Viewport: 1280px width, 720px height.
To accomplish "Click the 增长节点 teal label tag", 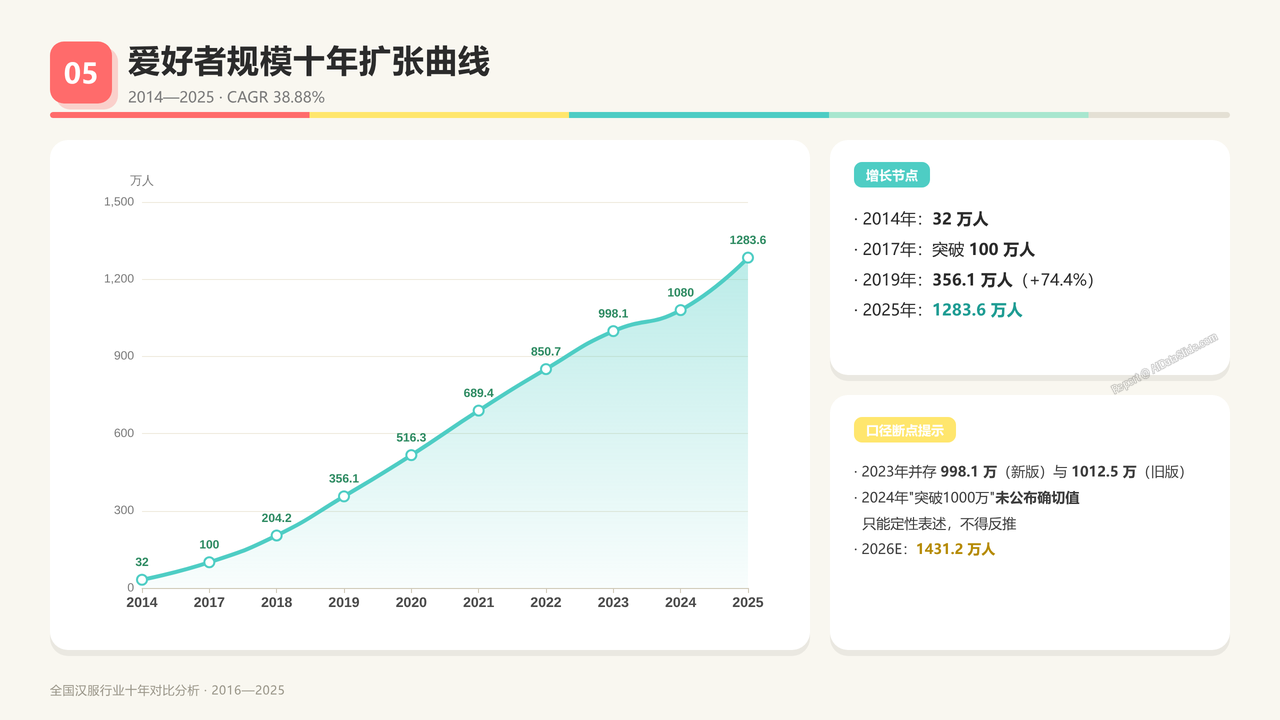I will point(892,175).
